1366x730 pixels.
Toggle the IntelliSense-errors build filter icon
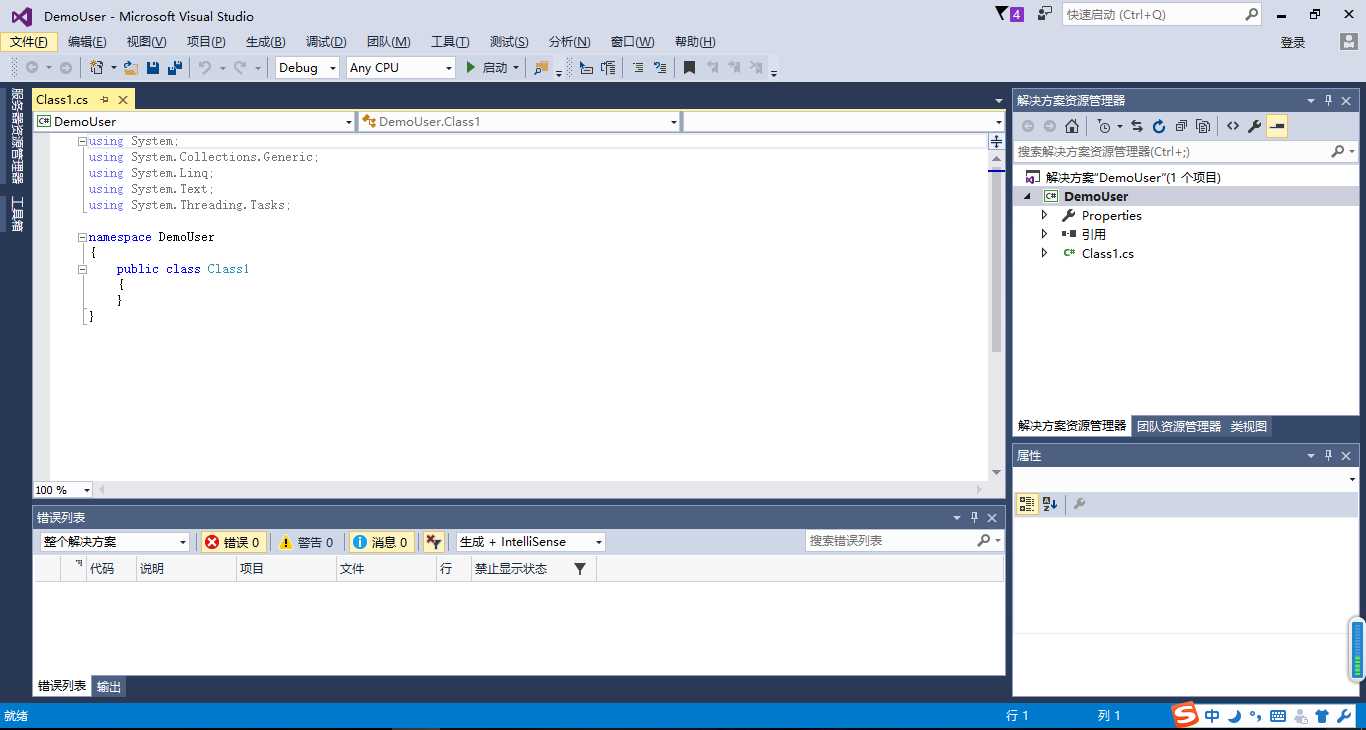tap(433, 542)
